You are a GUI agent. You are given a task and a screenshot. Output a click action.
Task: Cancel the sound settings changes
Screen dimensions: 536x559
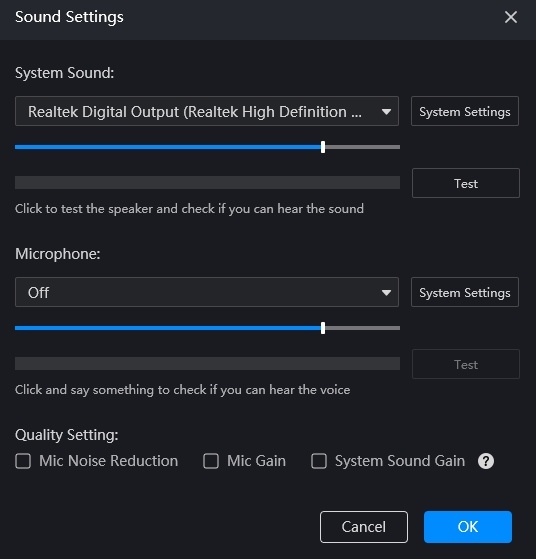(x=364, y=527)
